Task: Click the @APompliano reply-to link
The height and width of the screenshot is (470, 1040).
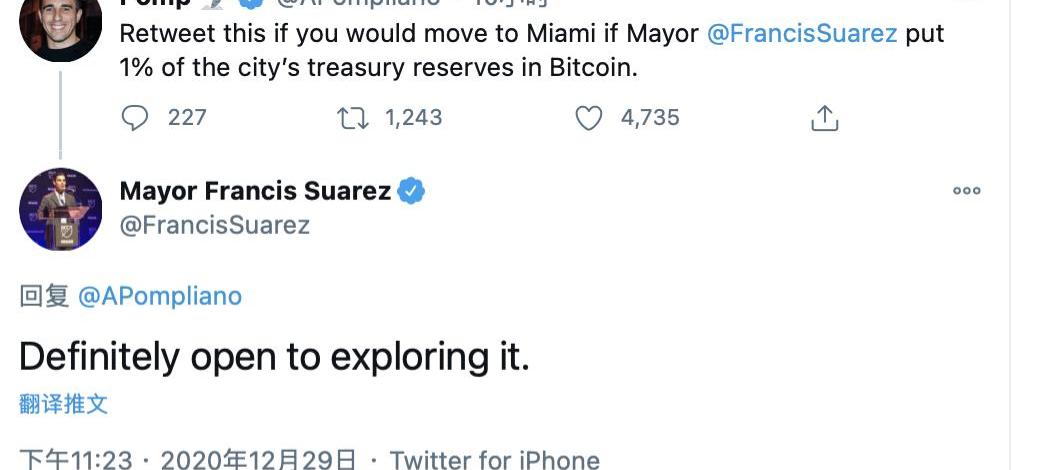Action: pos(159,296)
